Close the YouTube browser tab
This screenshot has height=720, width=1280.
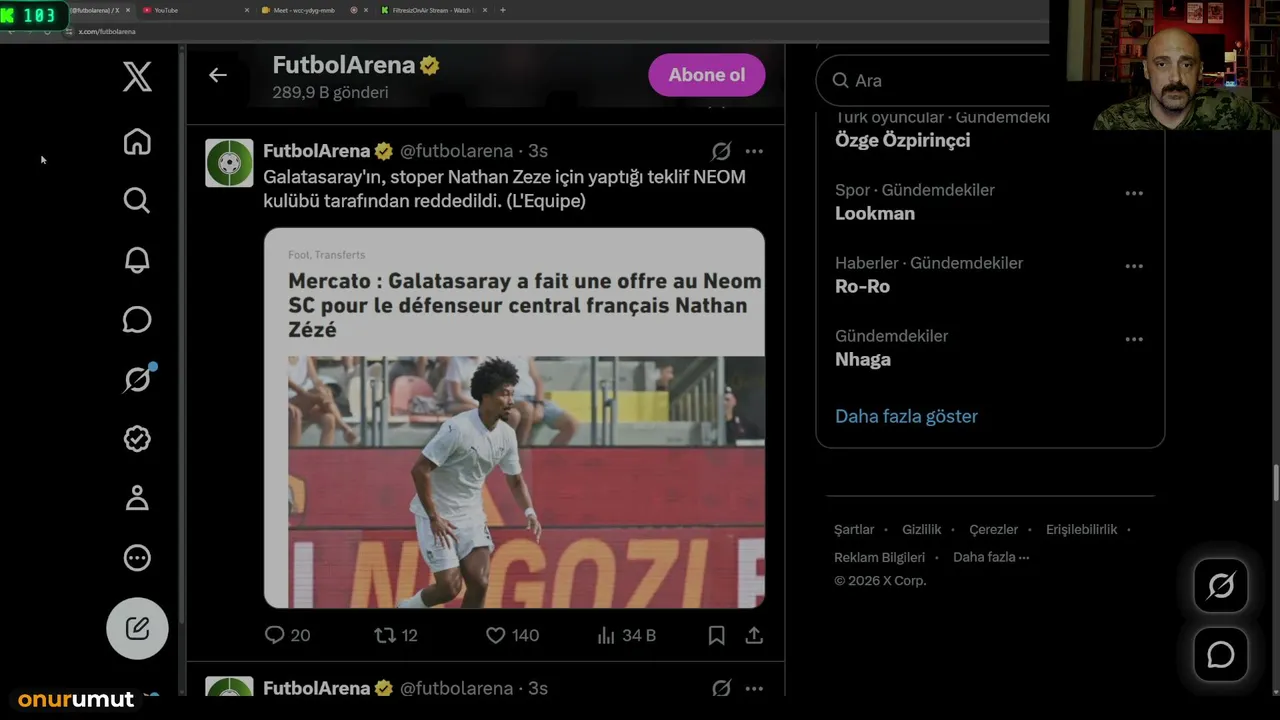247,10
